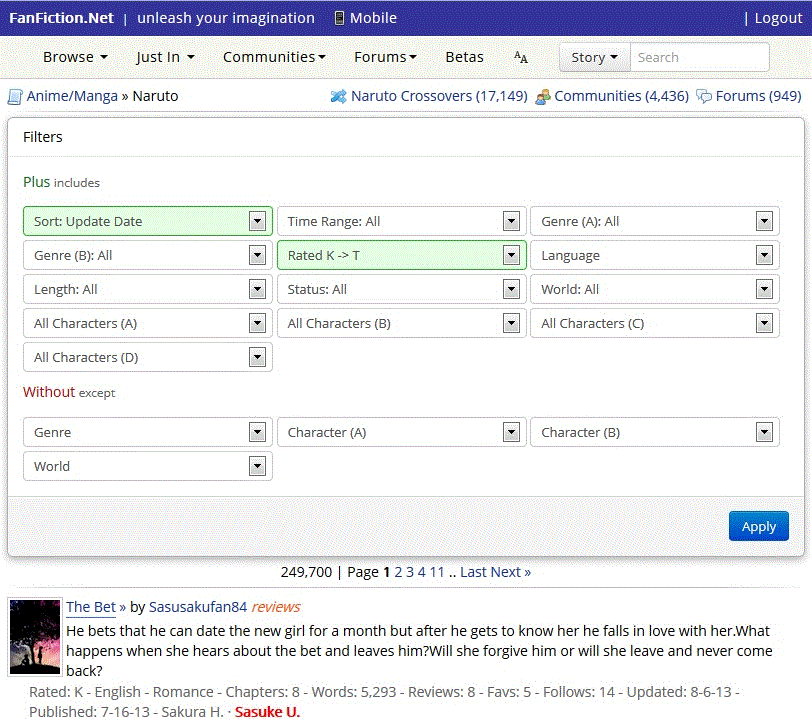Click the Next » pagination link
Image resolution: width=812 pixels, height=728 pixels.
pos(511,572)
